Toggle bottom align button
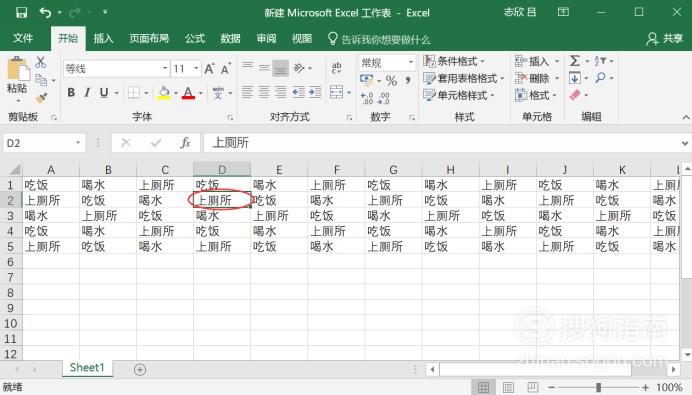This screenshot has width=692, height=395. 280,68
